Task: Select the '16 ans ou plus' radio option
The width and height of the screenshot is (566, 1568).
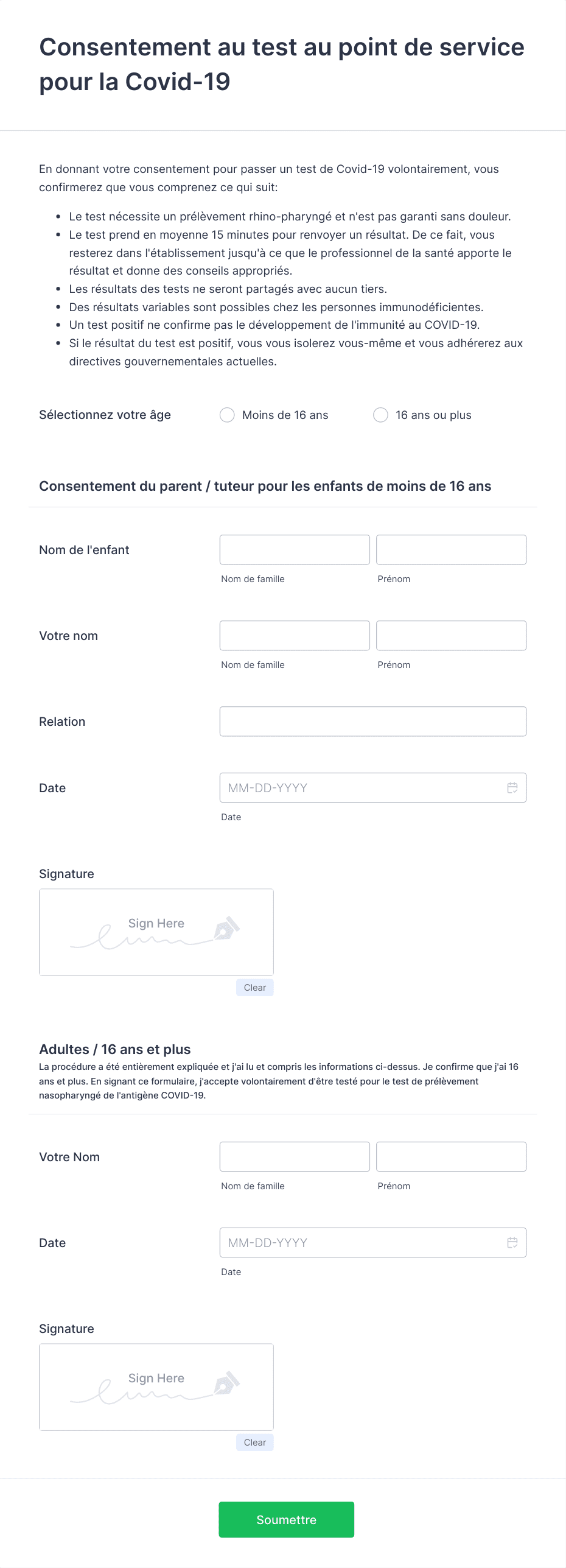Action: (x=380, y=415)
